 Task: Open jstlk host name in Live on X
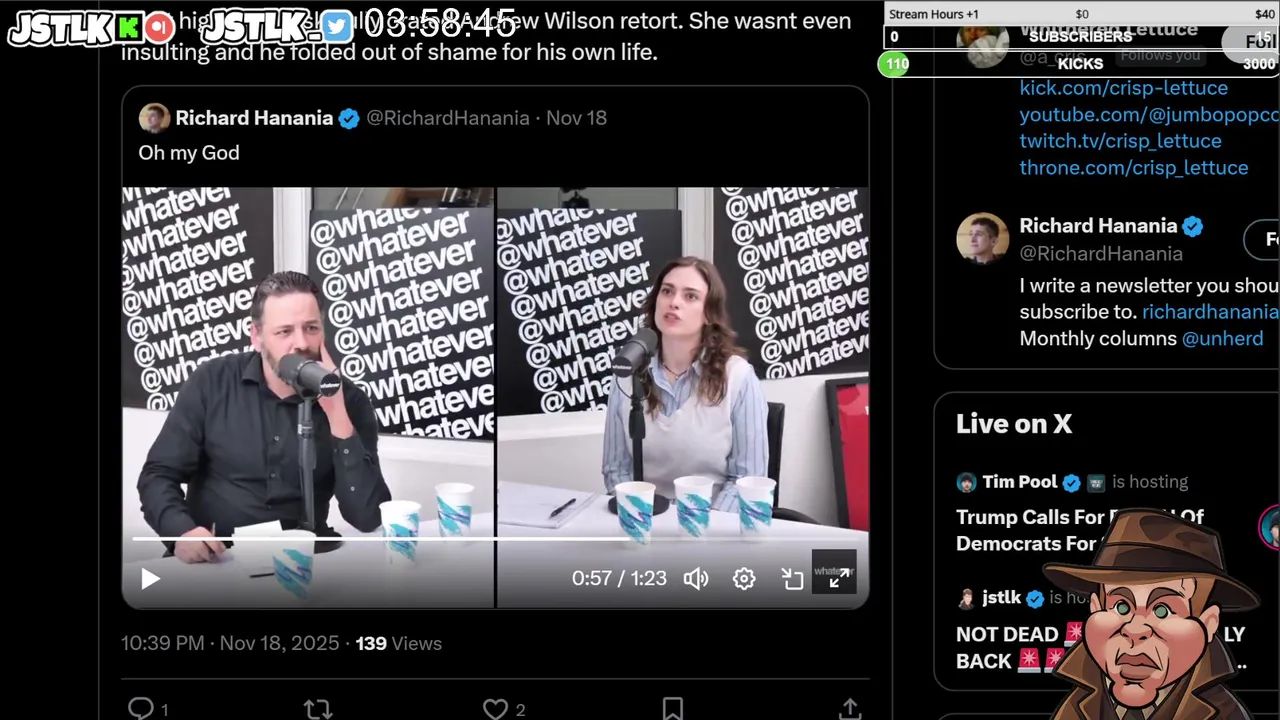[x=1001, y=598]
